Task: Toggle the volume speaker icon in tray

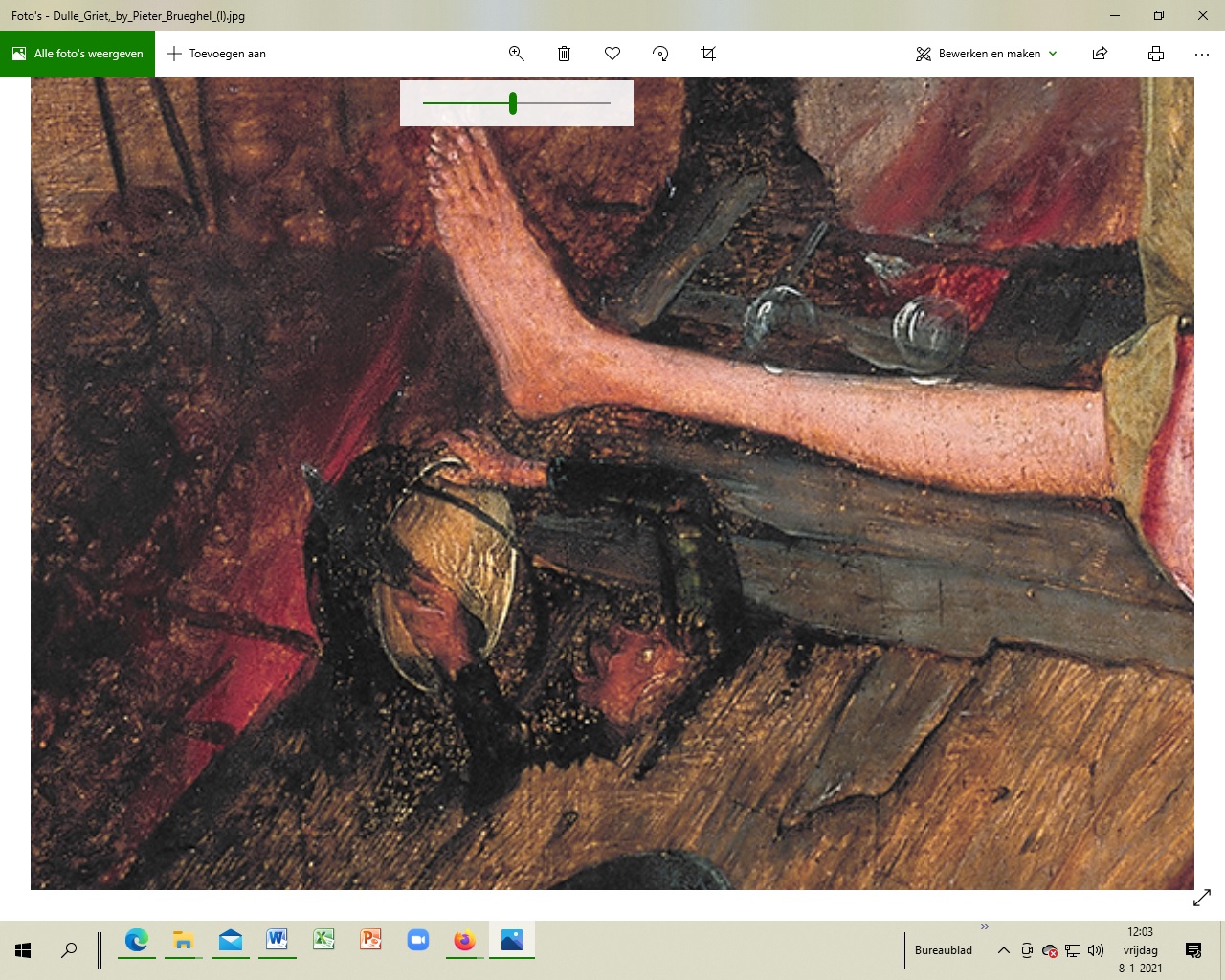Action: pos(1096,950)
